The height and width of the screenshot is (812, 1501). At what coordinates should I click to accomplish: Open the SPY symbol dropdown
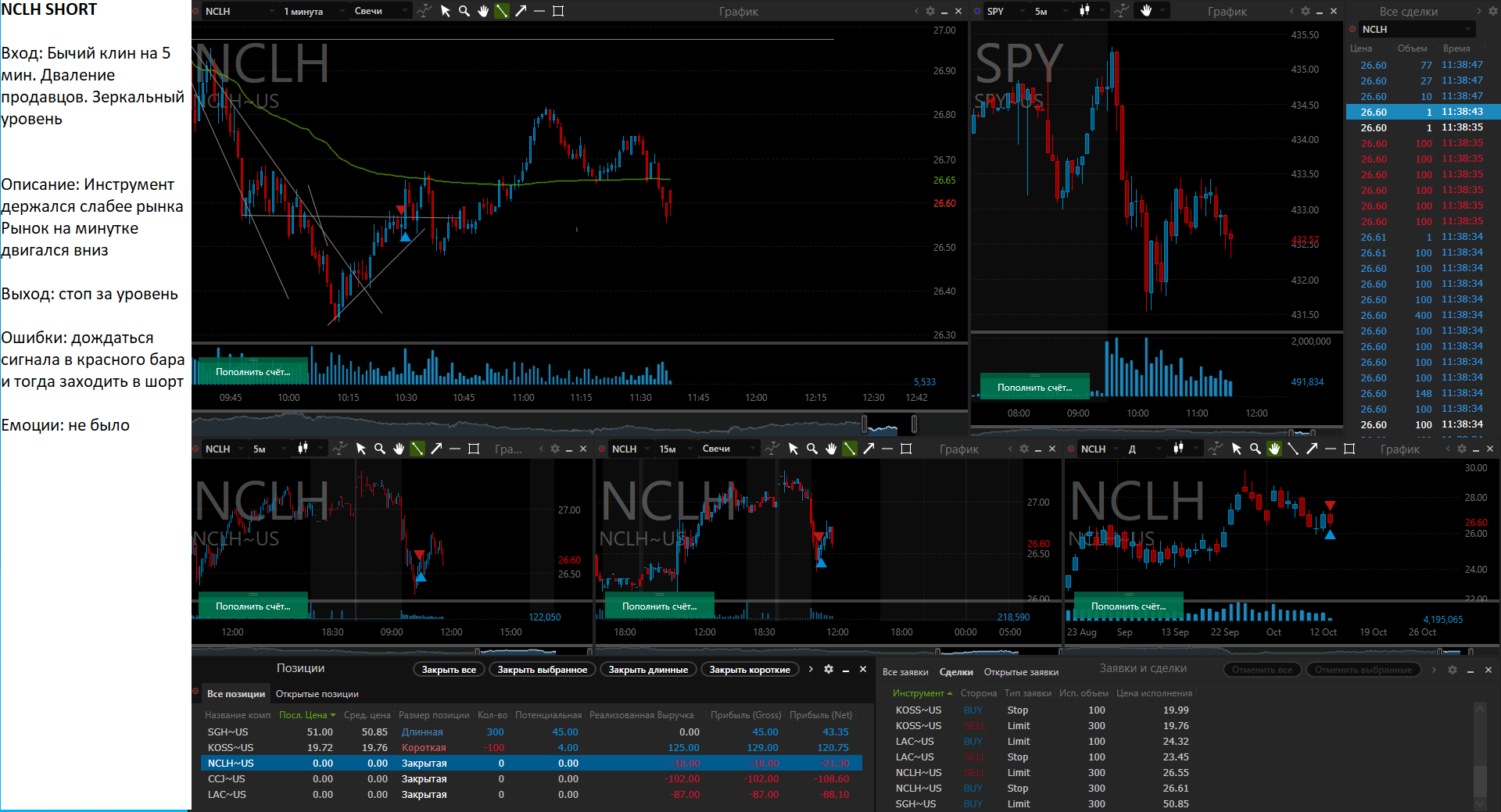coord(1005,11)
